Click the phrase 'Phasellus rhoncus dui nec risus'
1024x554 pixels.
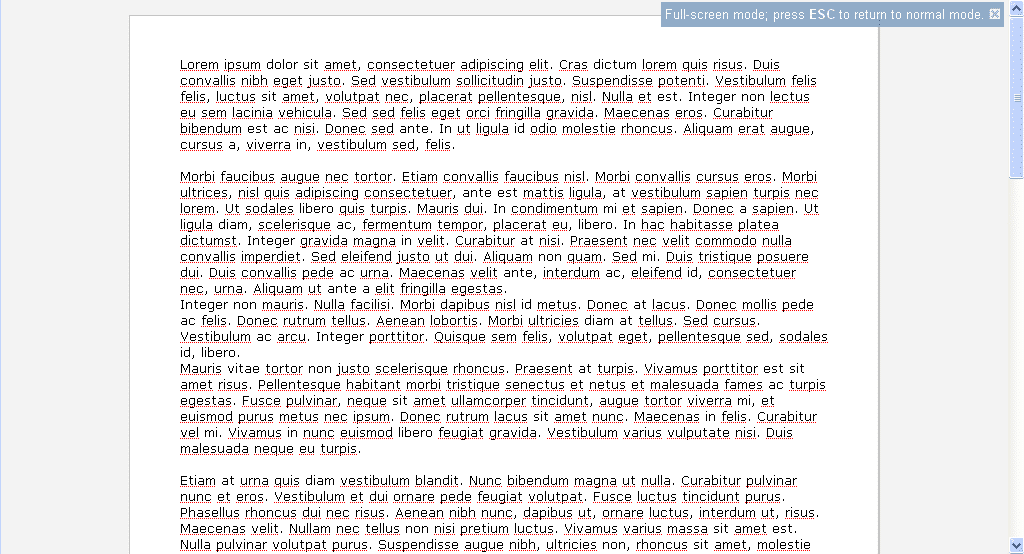[x=282, y=513]
